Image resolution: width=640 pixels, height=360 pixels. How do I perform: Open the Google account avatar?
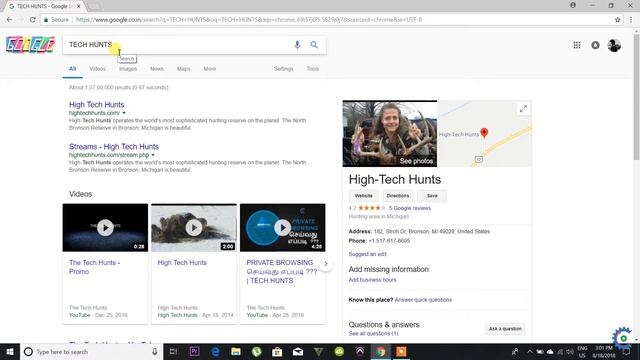614,45
